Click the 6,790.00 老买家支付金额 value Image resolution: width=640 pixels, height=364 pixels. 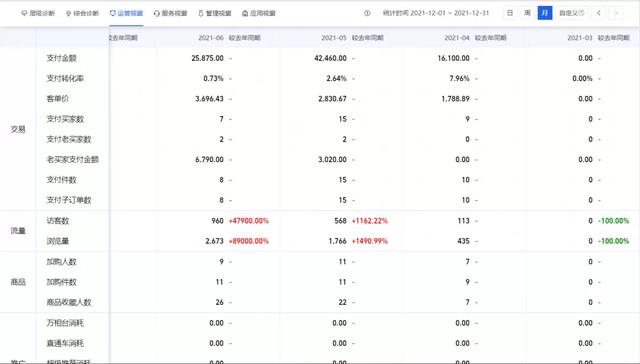tap(209, 160)
